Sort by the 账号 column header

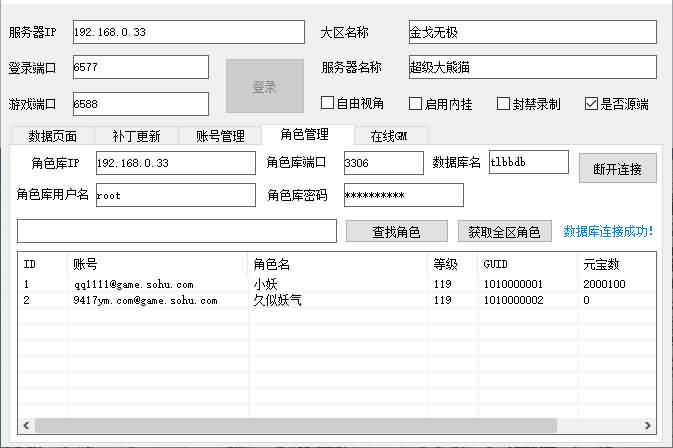[x=157, y=264]
